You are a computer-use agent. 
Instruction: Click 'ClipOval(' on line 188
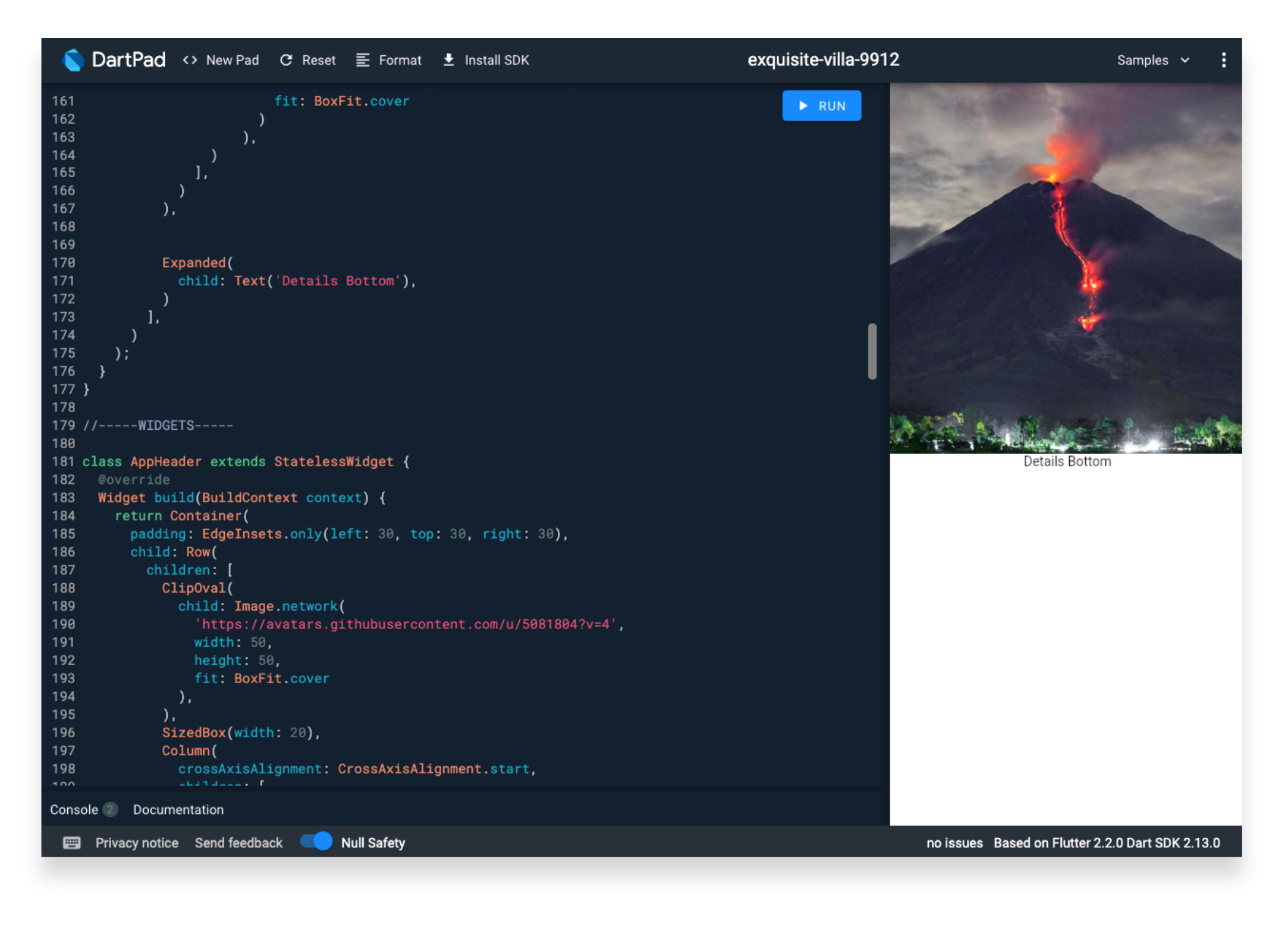pyautogui.click(x=197, y=588)
